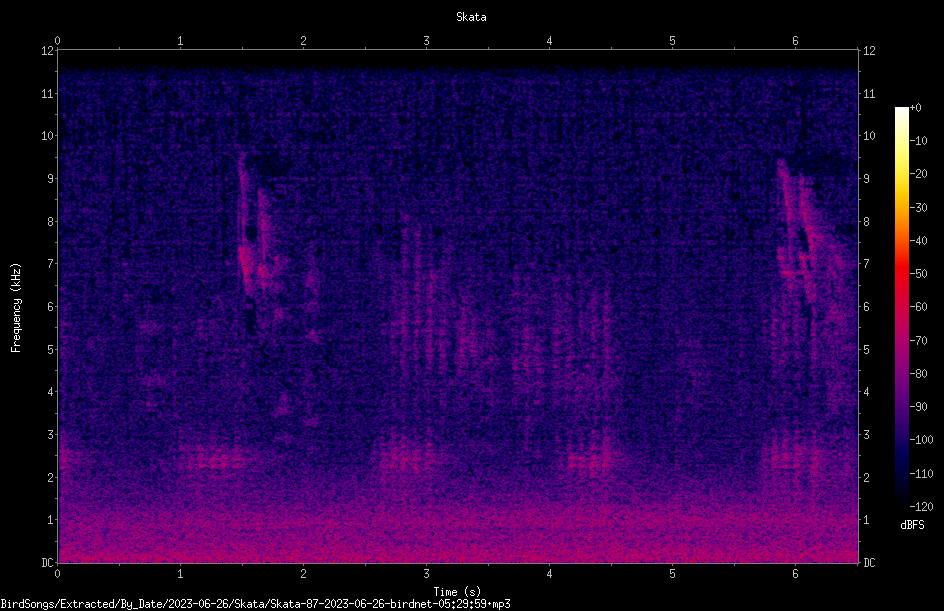
Task: Click "9" on the left frequency axis
Action: [x=50, y=179]
